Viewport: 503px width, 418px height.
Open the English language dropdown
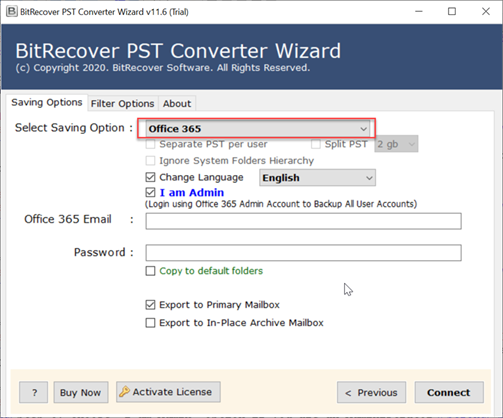coord(317,178)
